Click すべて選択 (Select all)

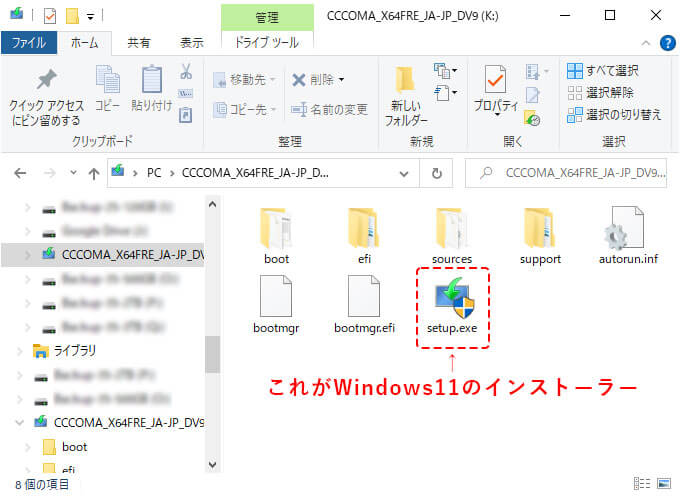[x=603, y=71]
